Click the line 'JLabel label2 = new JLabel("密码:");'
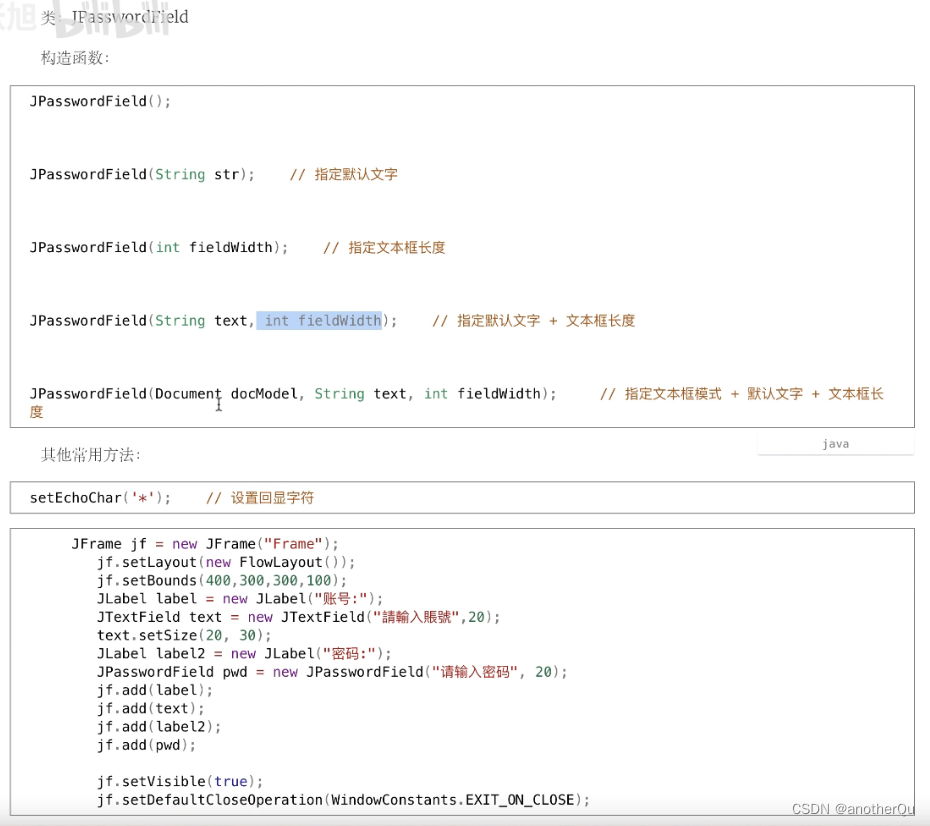 point(244,653)
